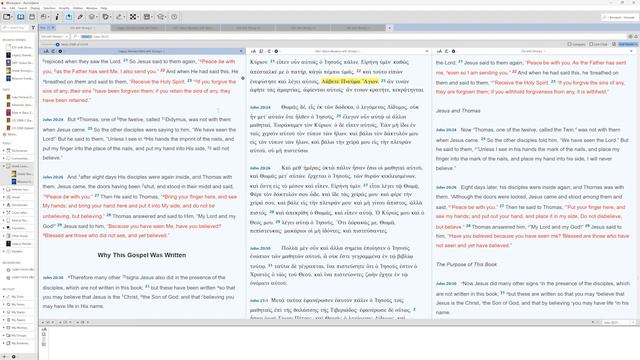Open the Amplify menu
The image size is (640, 360).
(64, 8)
